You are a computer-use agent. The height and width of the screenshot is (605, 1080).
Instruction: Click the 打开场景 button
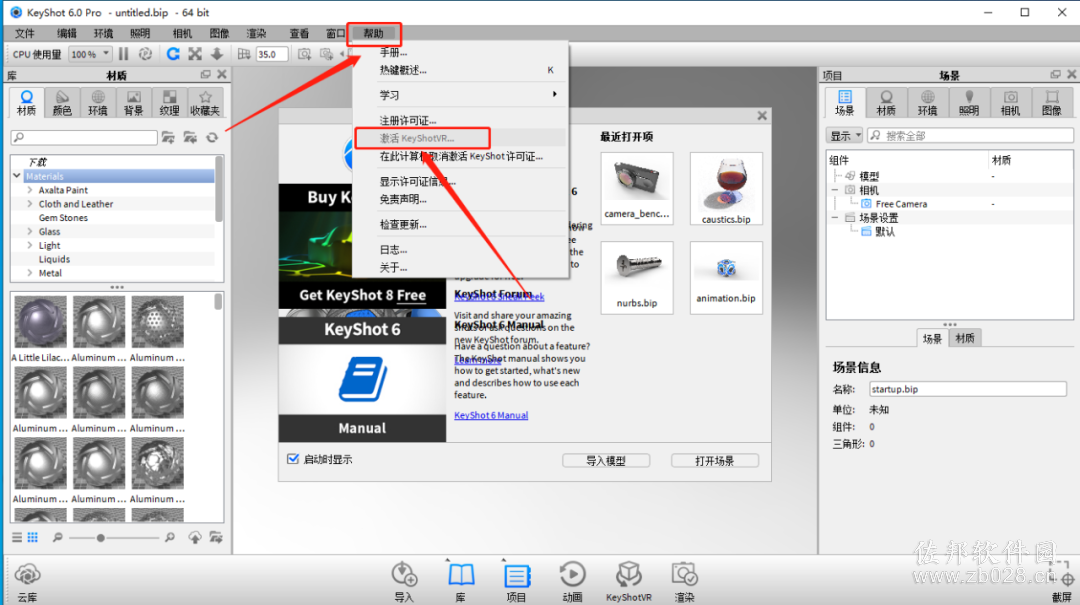click(715, 460)
